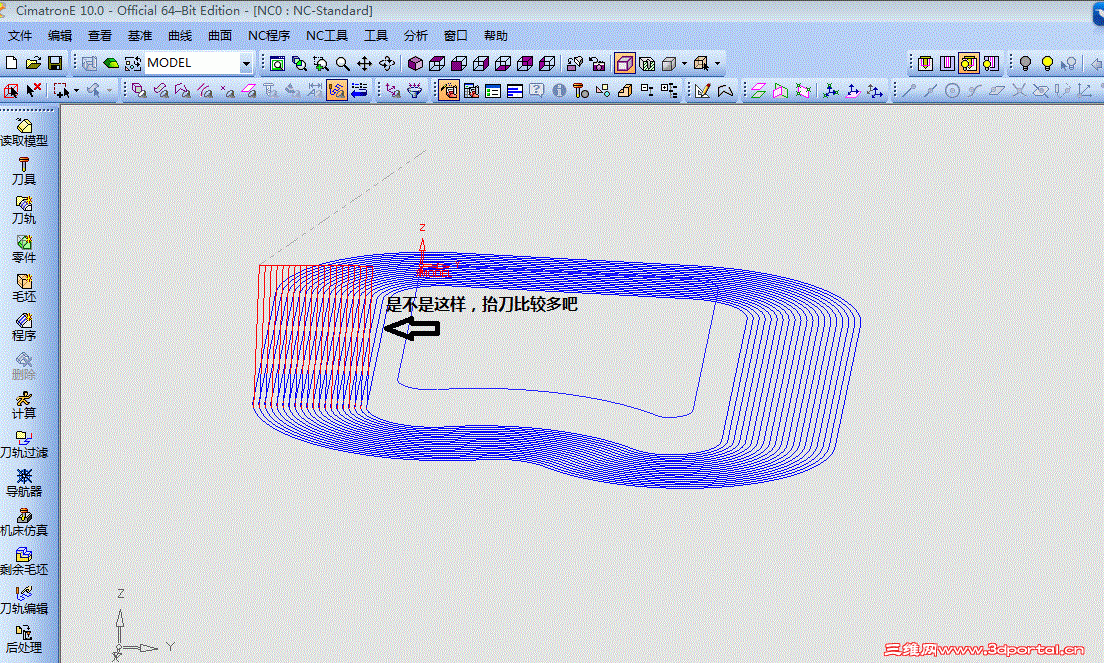Screen dimensions: 1104x663
Task: Open the NC工具 menu
Action: tap(327, 36)
